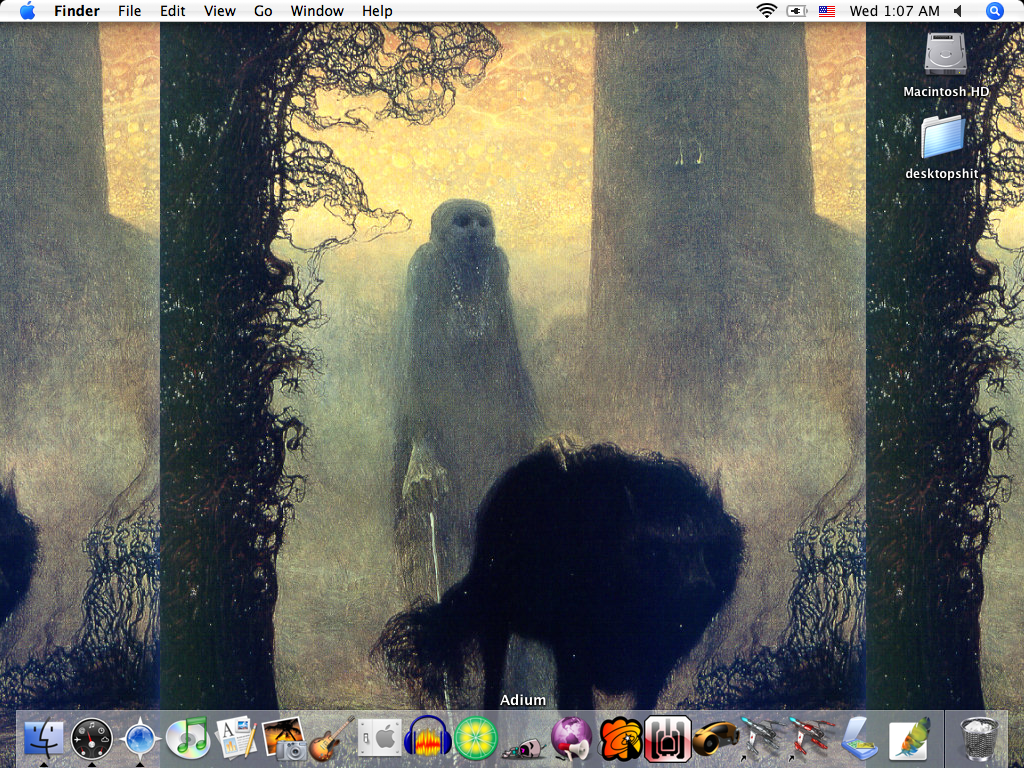This screenshot has width=1024, height=768.
Task: Launch iTunes from the Dock
Action: 187,739
